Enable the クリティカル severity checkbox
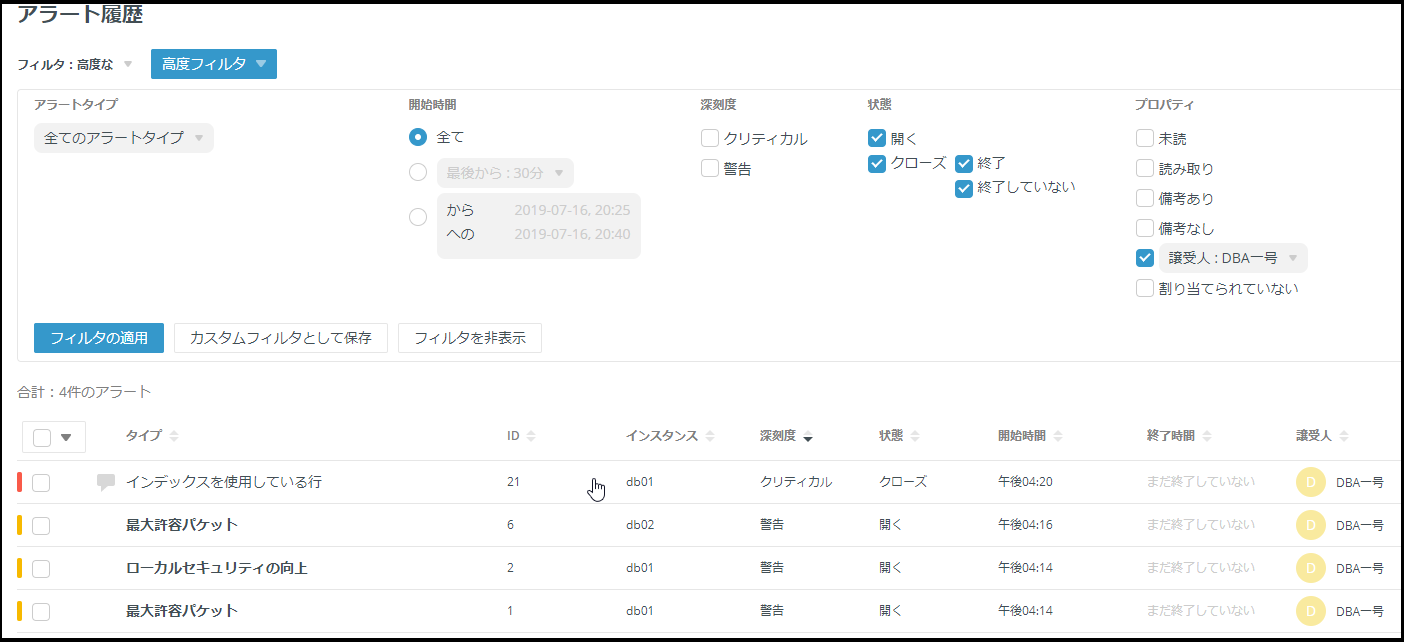The image size is (1404, 642). coord(710,139)
